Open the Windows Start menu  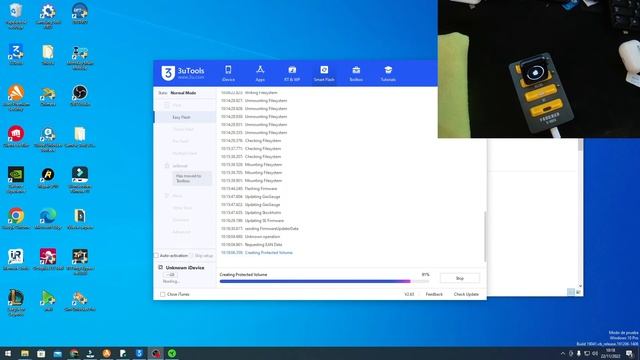(x=8, y=353)
